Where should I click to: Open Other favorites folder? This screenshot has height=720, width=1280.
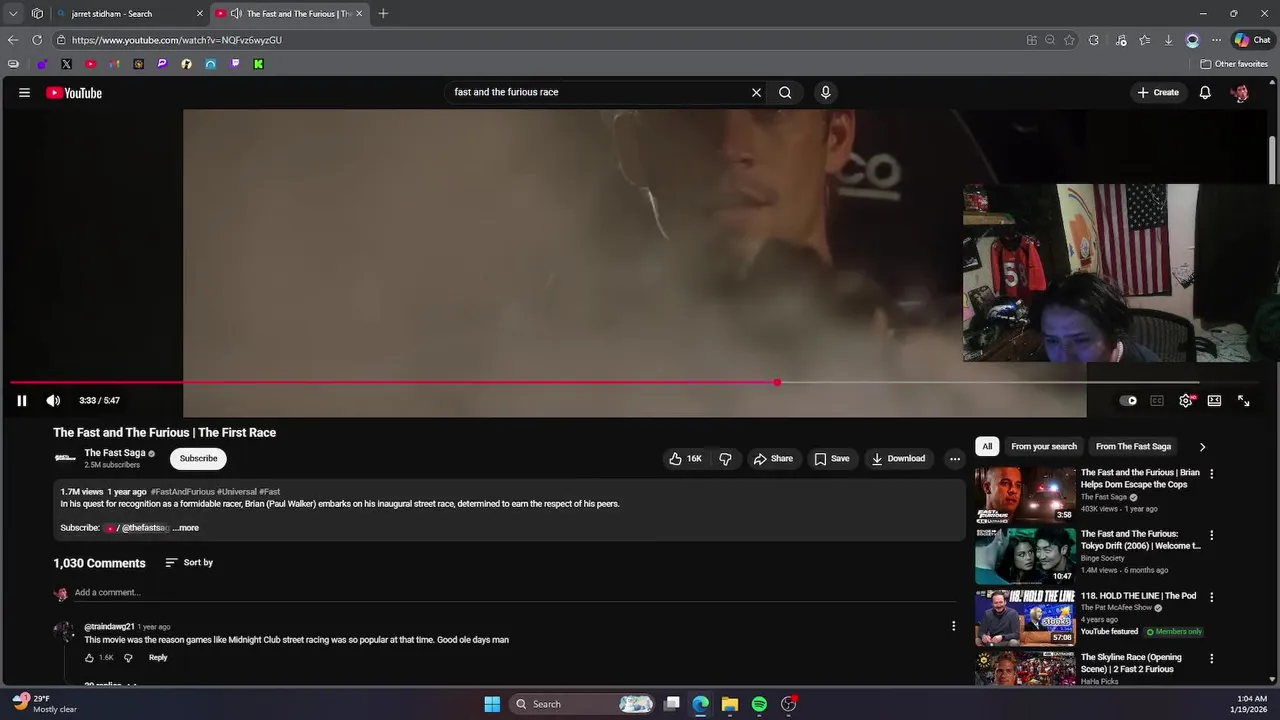[1234, 64]
